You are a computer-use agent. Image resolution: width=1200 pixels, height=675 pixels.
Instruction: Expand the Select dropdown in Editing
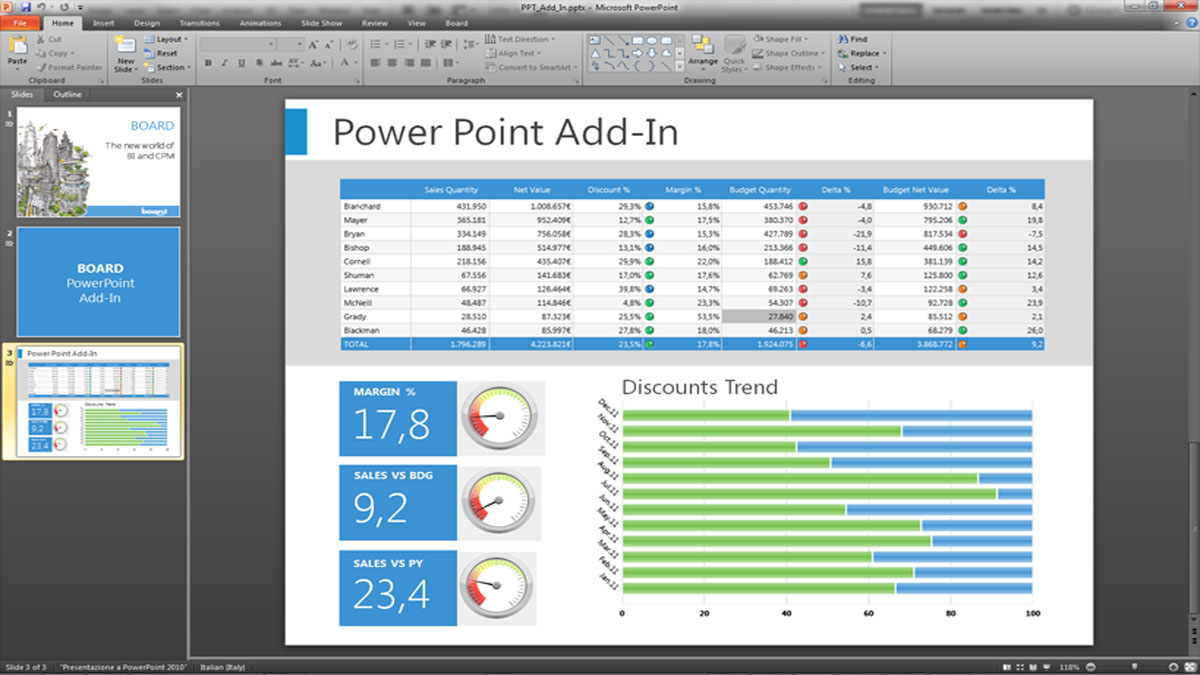coord(860,67)
